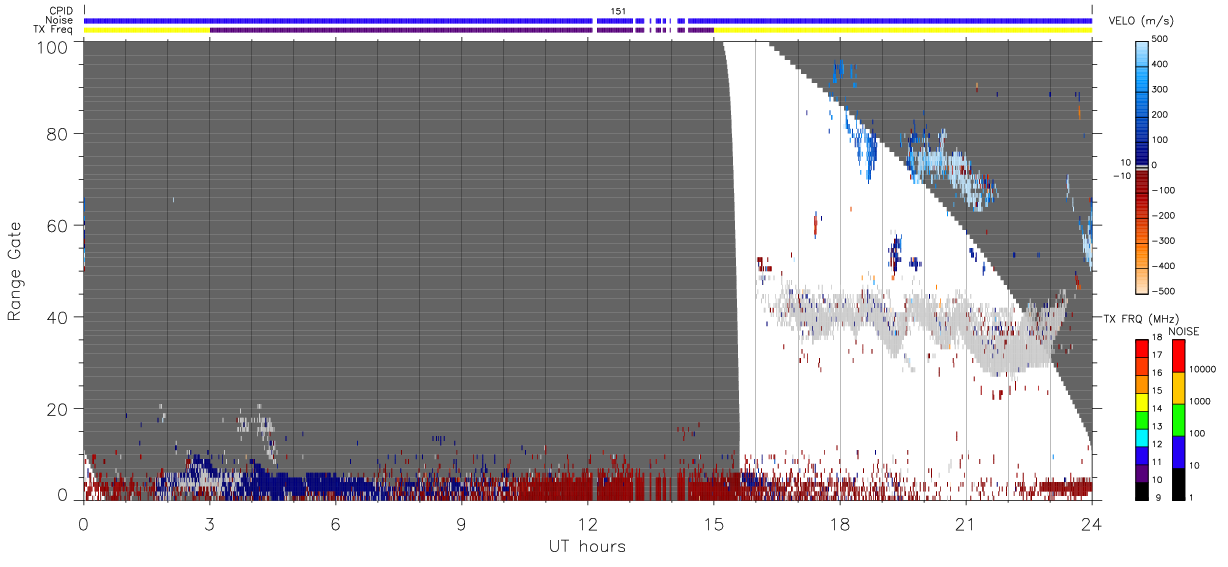Click the 9 MHz frequency scale label

[x=1158, y=497]
